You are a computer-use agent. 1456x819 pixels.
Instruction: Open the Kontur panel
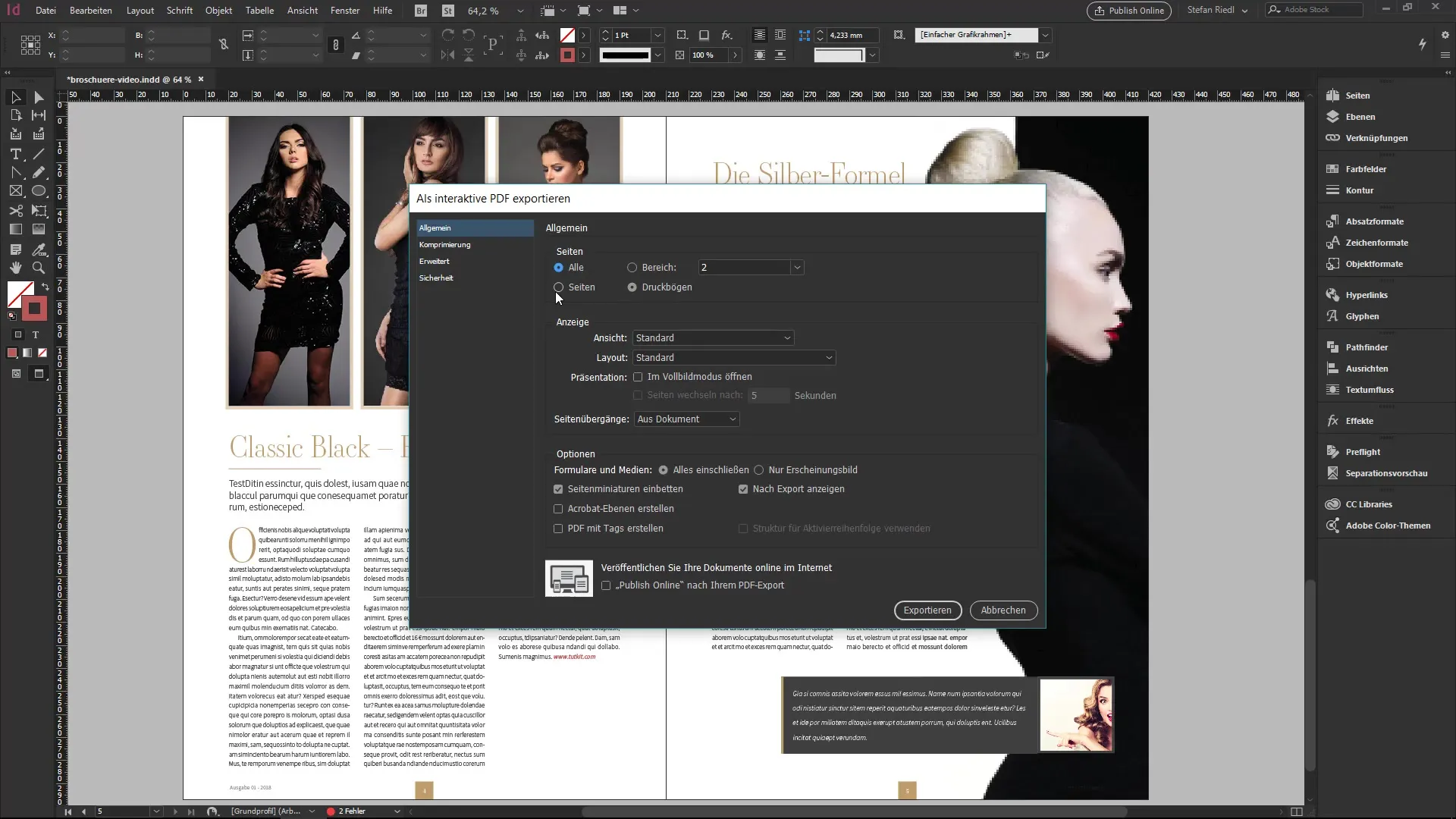tap(1359, 190)
